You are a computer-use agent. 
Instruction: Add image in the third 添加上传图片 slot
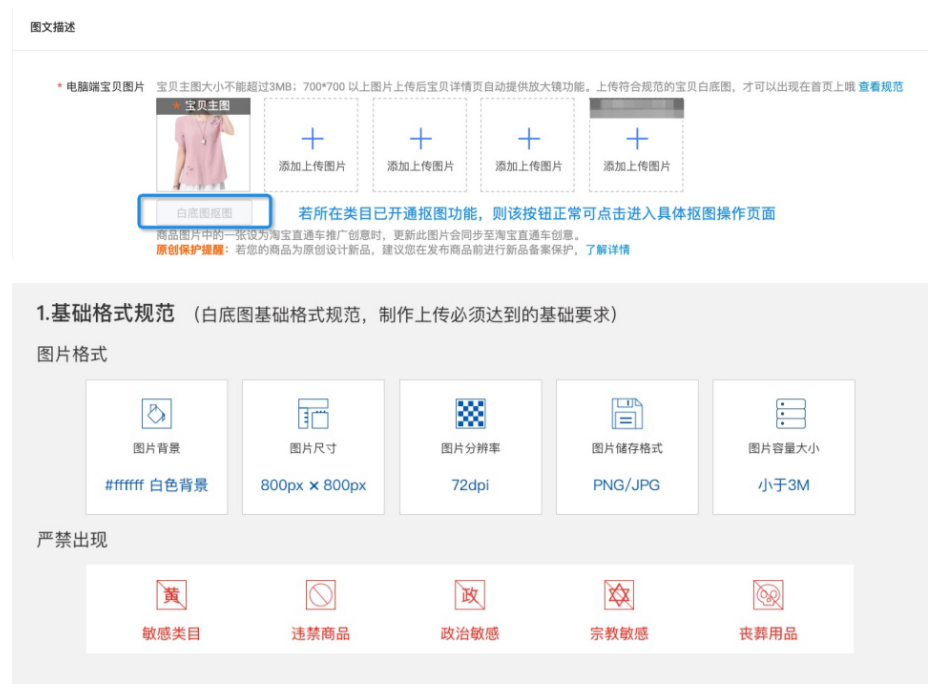528,146
